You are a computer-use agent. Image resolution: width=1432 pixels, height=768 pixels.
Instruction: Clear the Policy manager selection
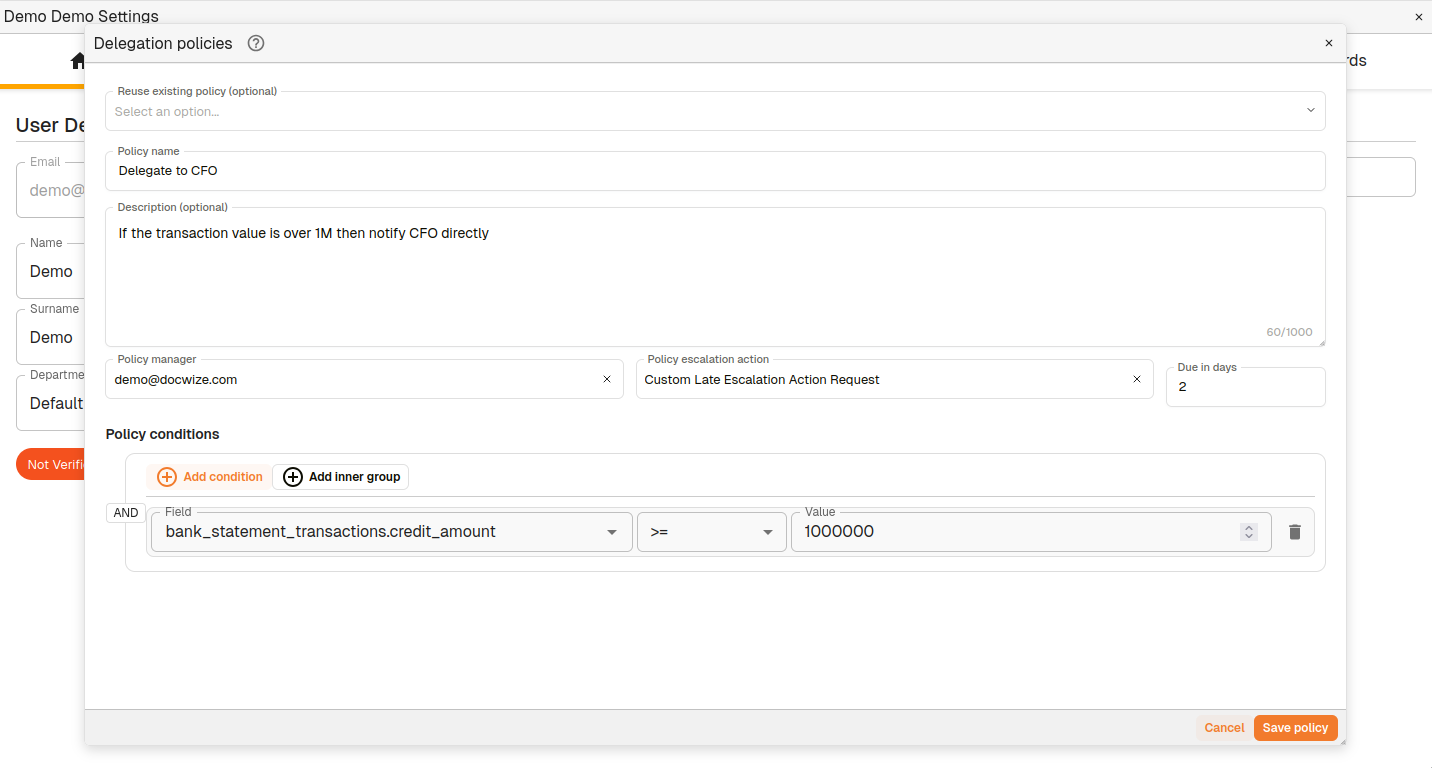coord(606,379)
